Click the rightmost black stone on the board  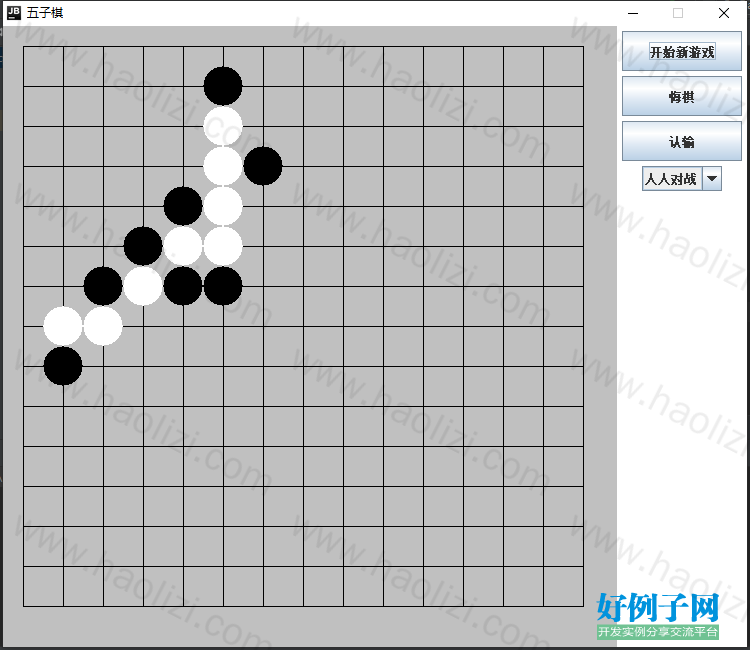tap(263, 166)
